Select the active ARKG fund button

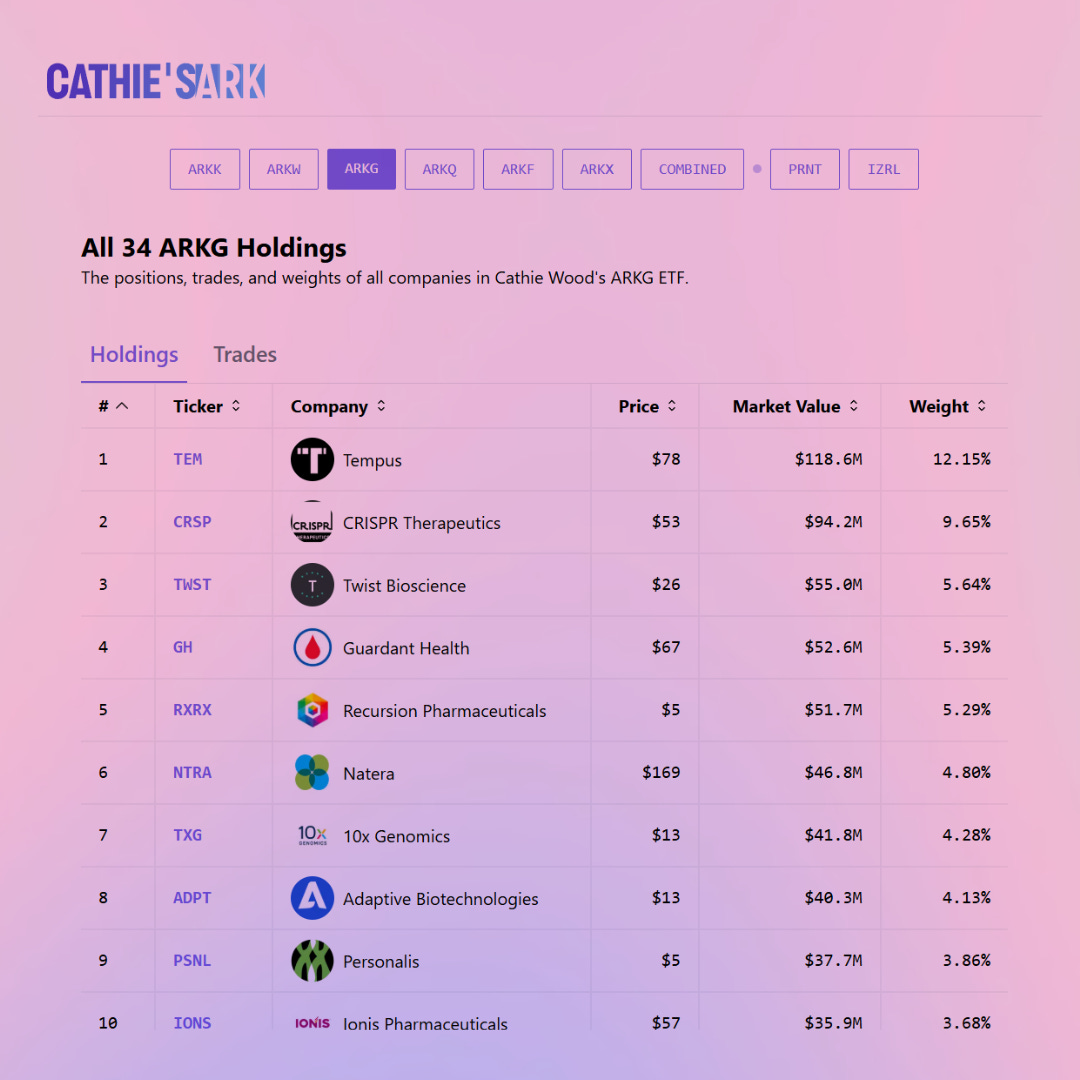(362, 169)
